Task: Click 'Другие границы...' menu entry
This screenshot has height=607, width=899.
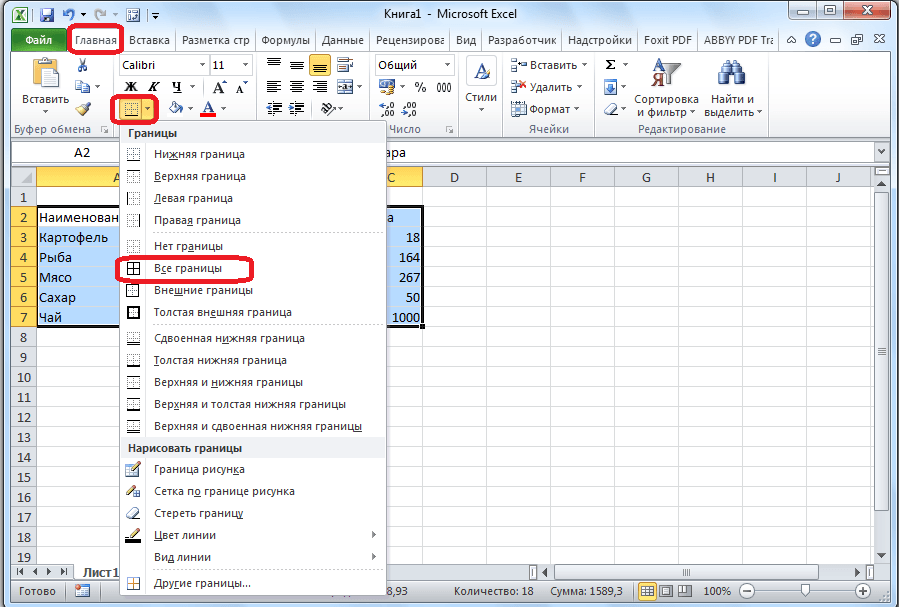Action: 202,583
